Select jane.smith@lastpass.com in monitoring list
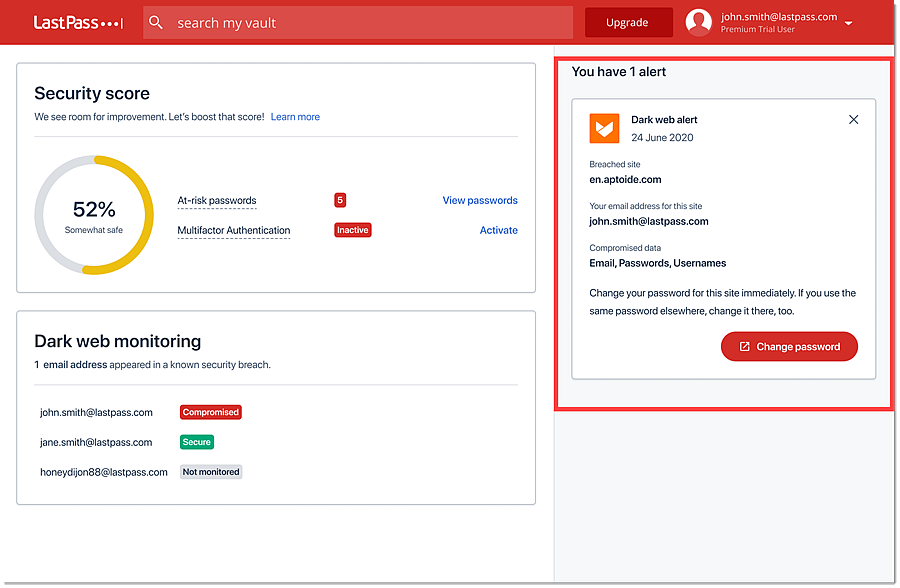The width and height of the screenshot is (900, 588). (96, 442)
